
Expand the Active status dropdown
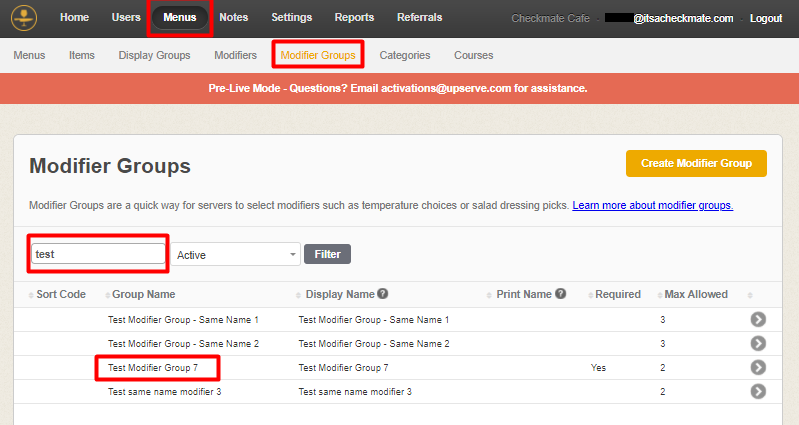(236, 255)
